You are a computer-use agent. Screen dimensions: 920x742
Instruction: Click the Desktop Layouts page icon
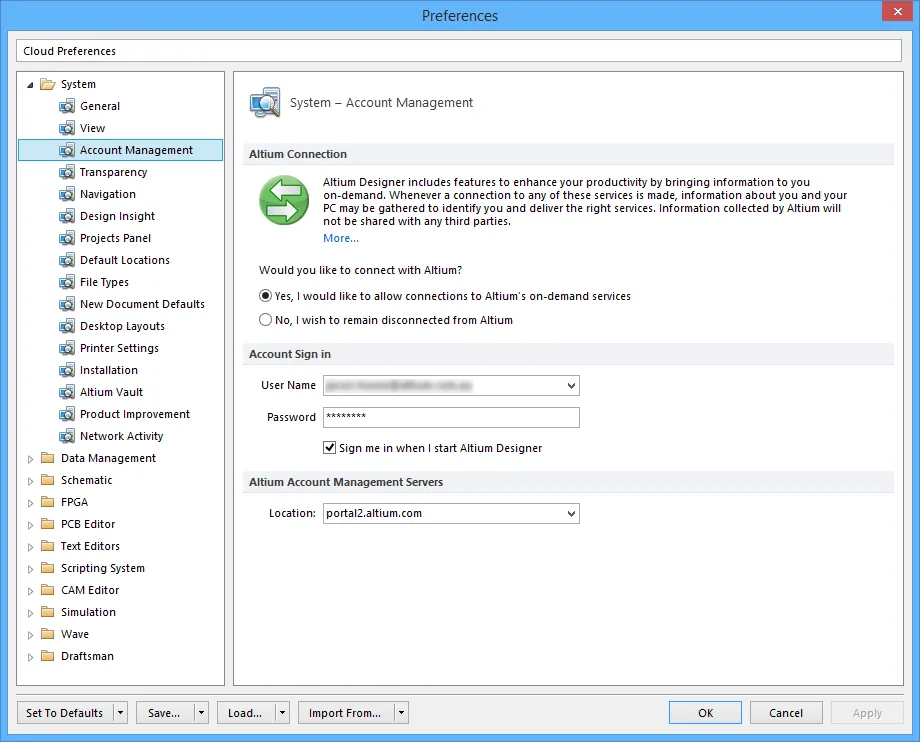[67, 326]
